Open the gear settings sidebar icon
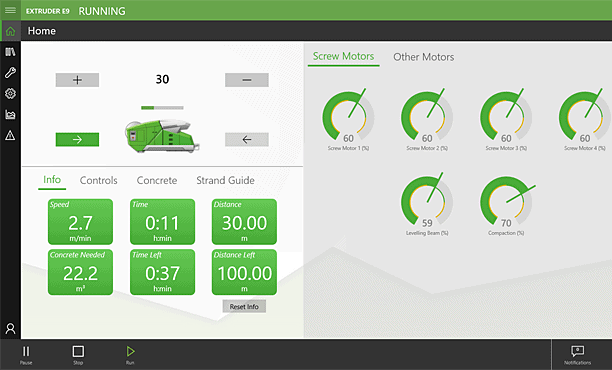Image resolution: width=612 pixels, height=370 pixels. click(10, 94)
